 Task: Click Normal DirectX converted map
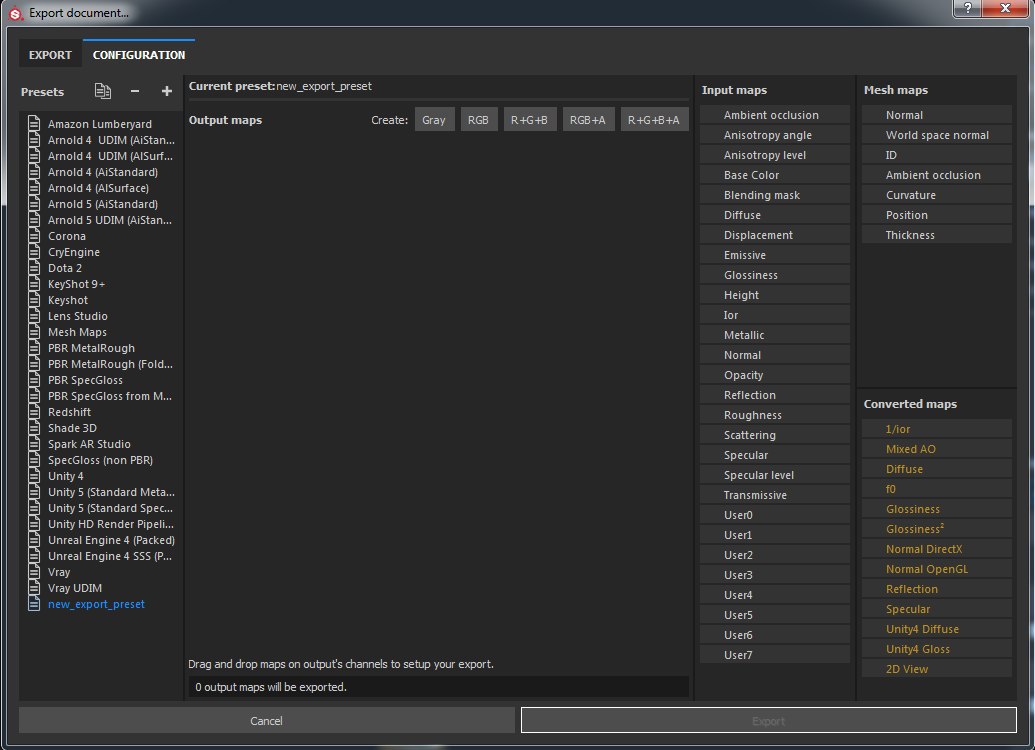coord(937,549)
